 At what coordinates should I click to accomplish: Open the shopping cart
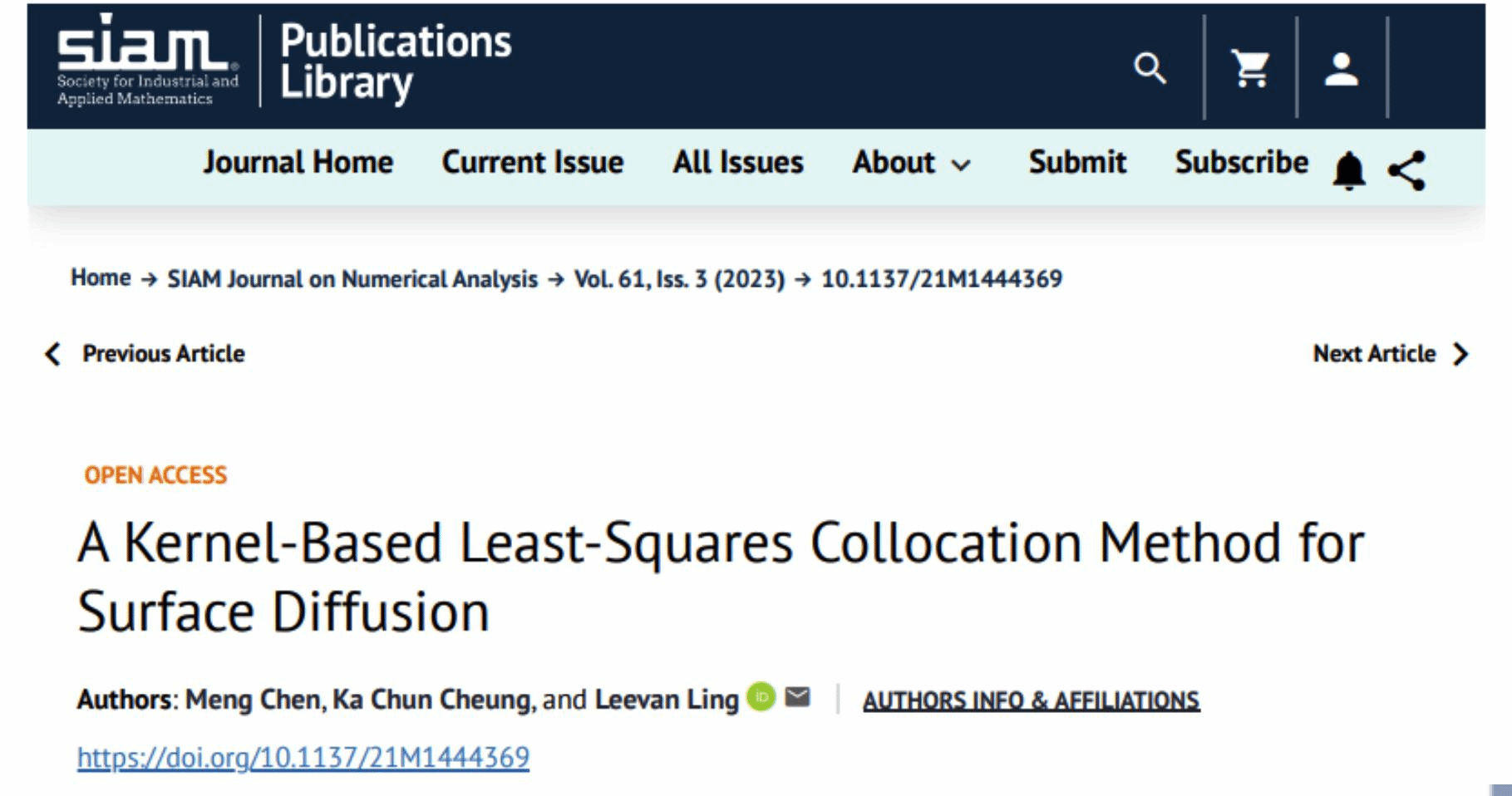point(1250,68)
